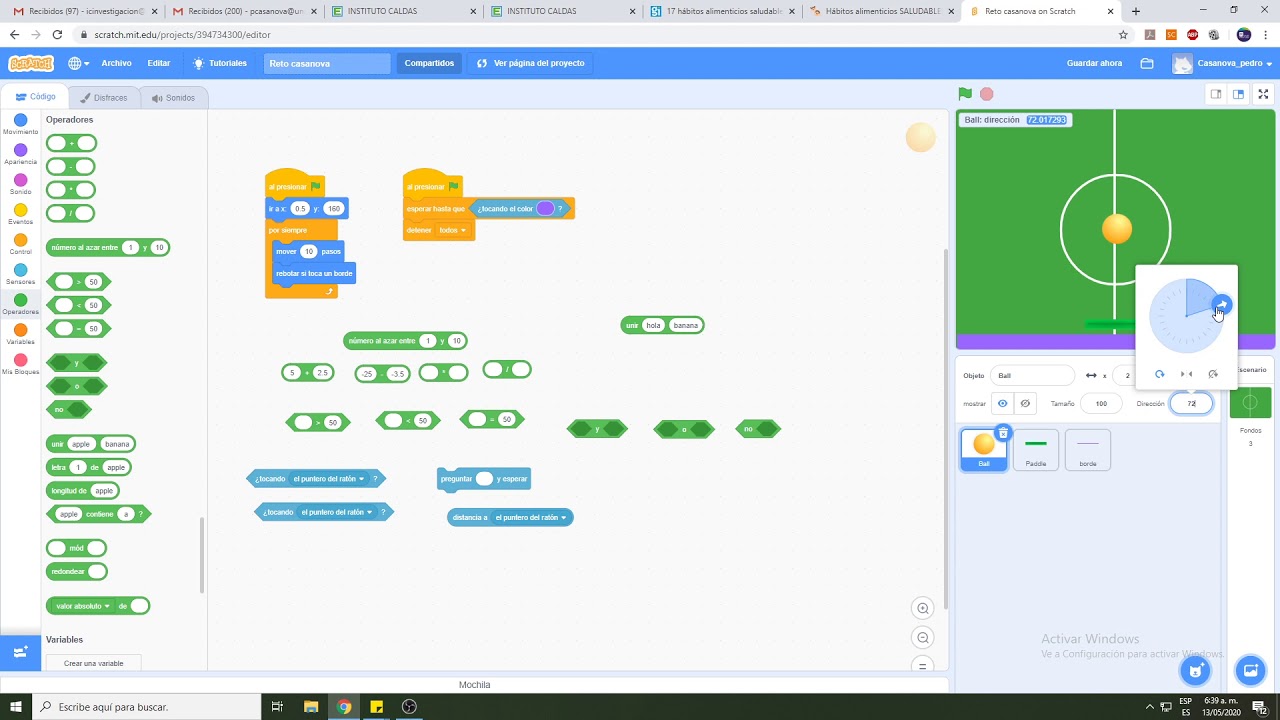
Task: Switch to the Disfraces tab
Action: pos(104,98)
